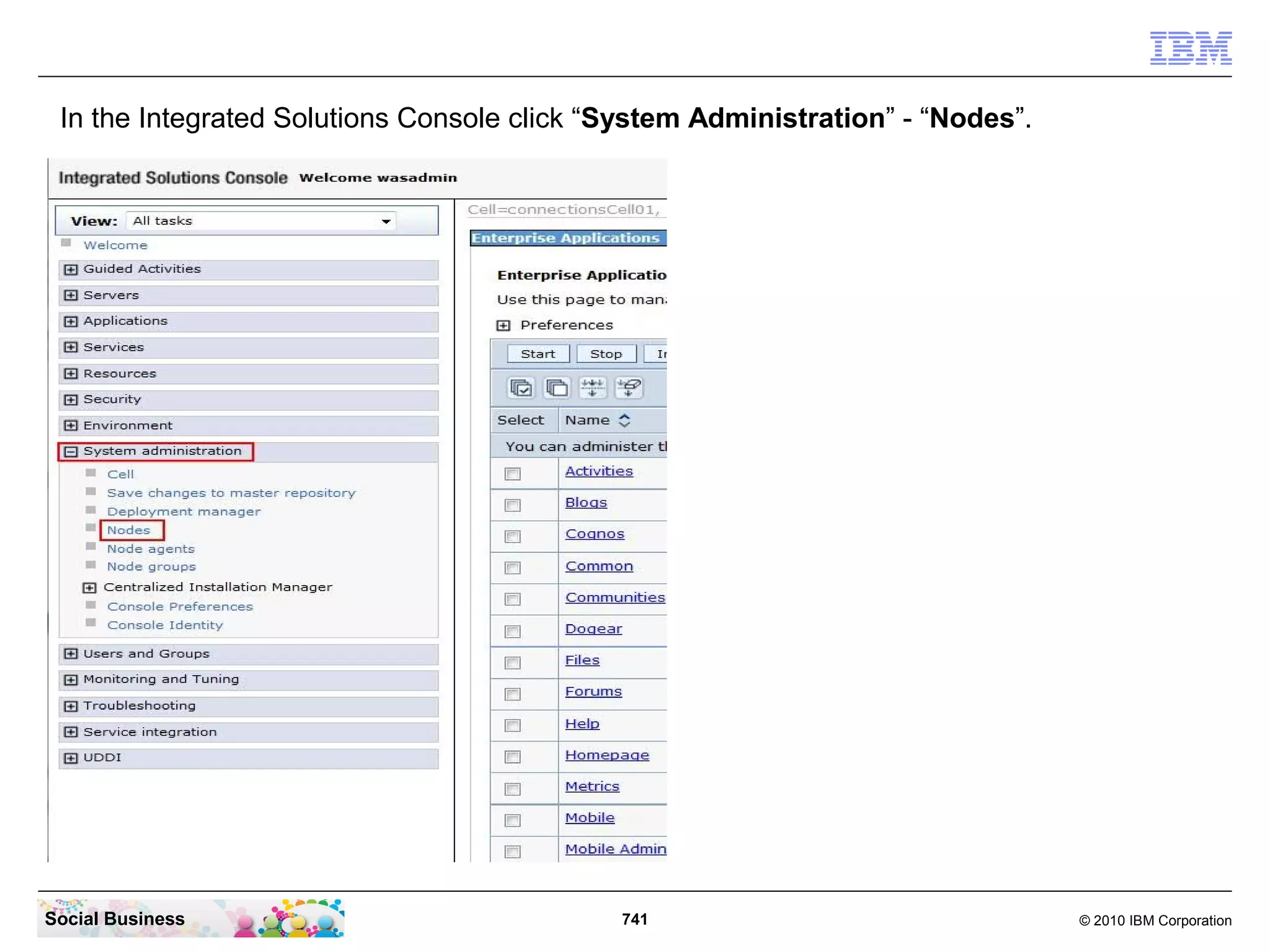The image size is (1270, 952).
Task: Tick the checkbox for Activities
Action: pyautogui.click(x=512, y=474)
